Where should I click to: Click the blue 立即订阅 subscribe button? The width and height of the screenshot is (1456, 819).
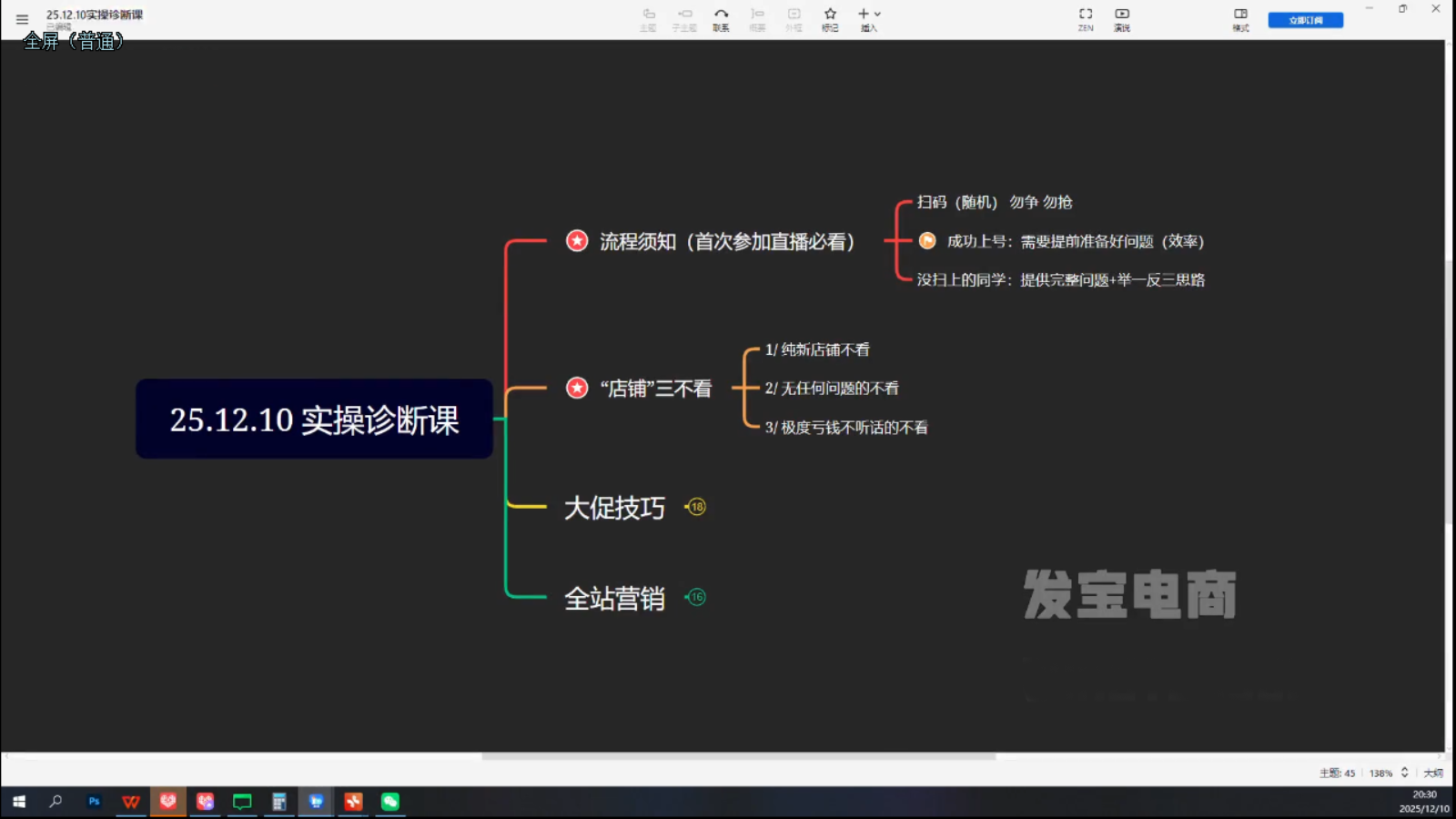(1305, 19)
